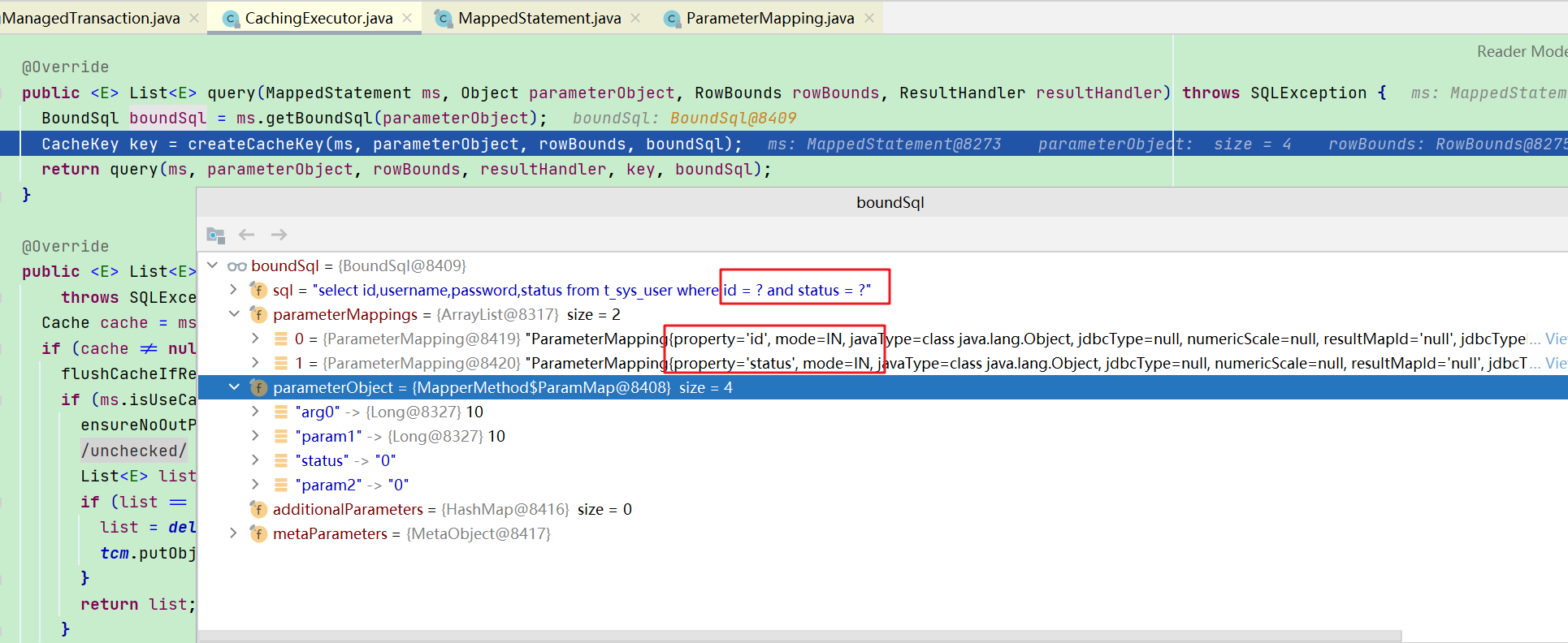Select the metaParameters MetaObject row

[883, 533]
